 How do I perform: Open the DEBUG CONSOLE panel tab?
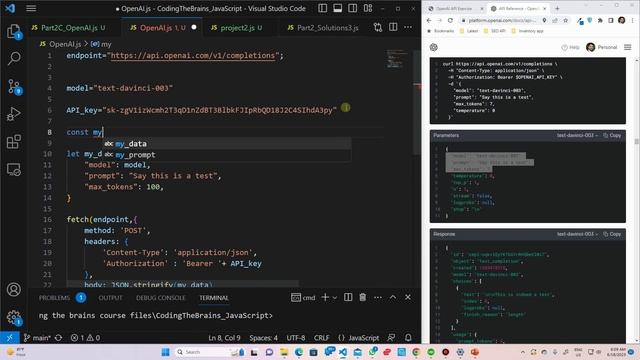(160, 298)
